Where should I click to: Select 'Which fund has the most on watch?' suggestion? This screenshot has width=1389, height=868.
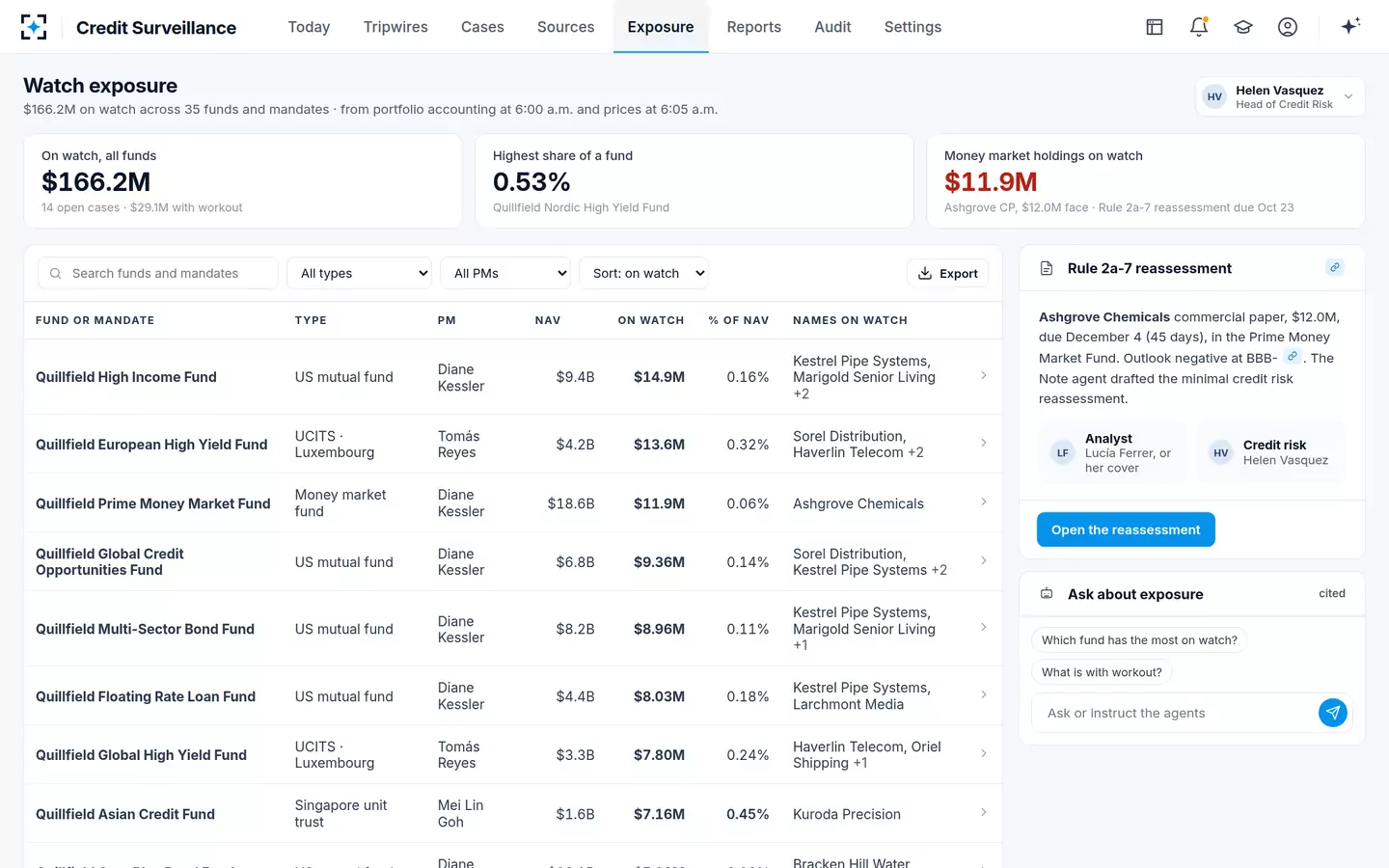pos(1139,640)
